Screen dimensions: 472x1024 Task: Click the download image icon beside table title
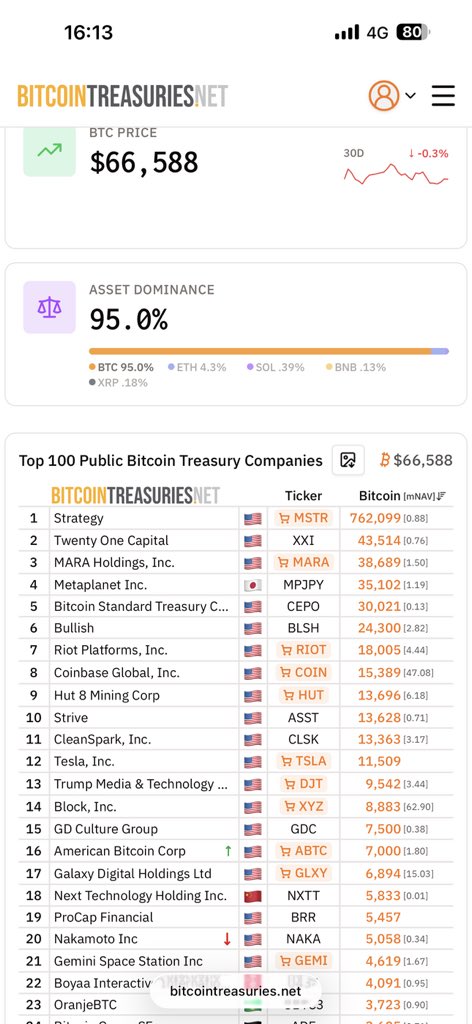pos(348,460)
